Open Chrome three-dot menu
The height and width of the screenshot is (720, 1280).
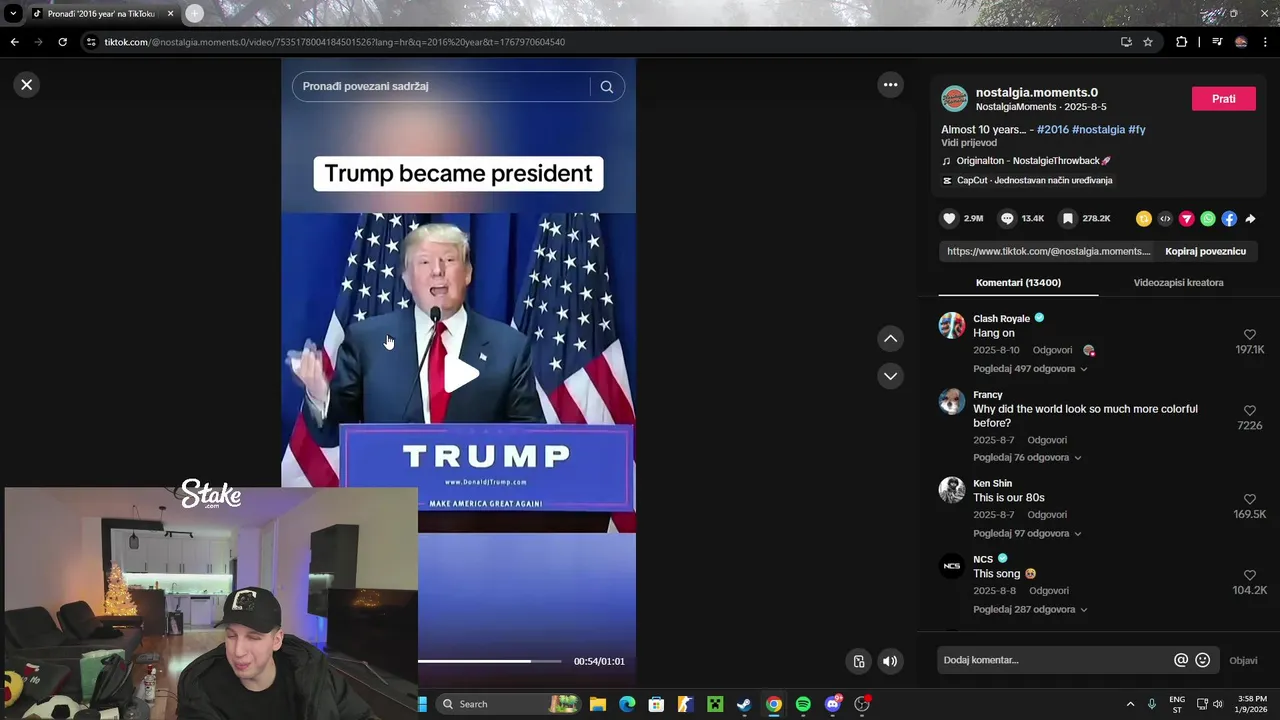click(1266, 42)
